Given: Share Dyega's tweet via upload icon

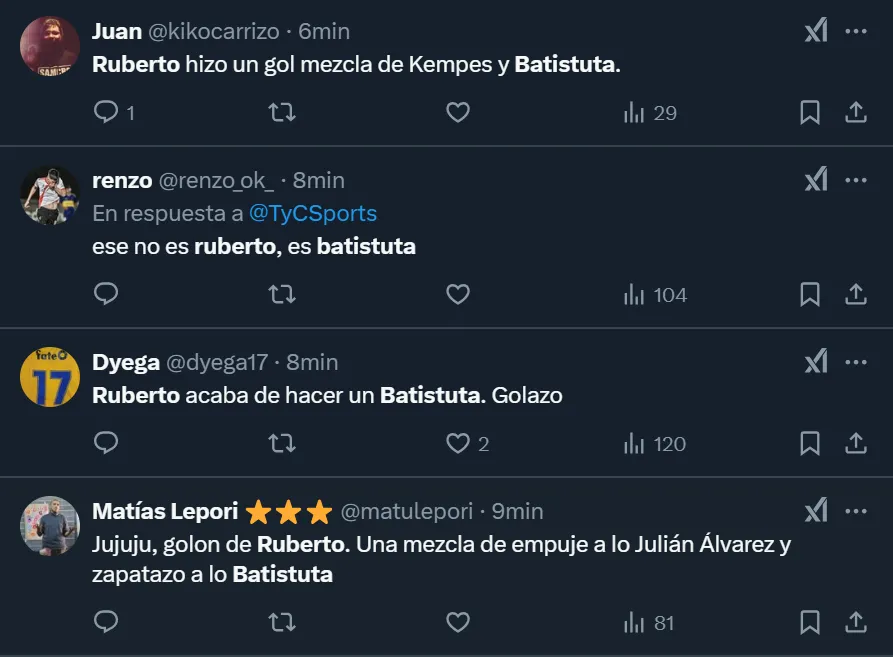Looking at the screenshot, I should 856,444.
